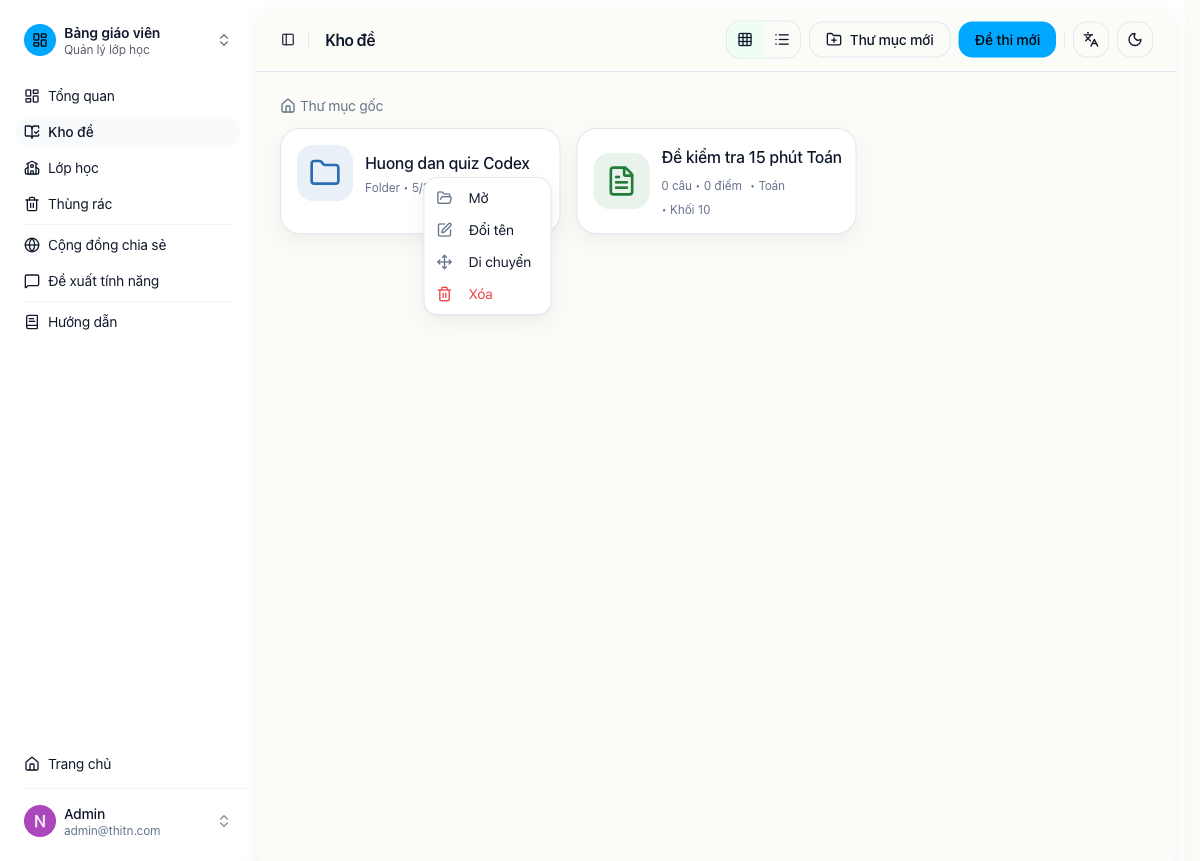The image size is (1200, 861).
Task: Open the language translate selector
Action: tap(1091, 40)
